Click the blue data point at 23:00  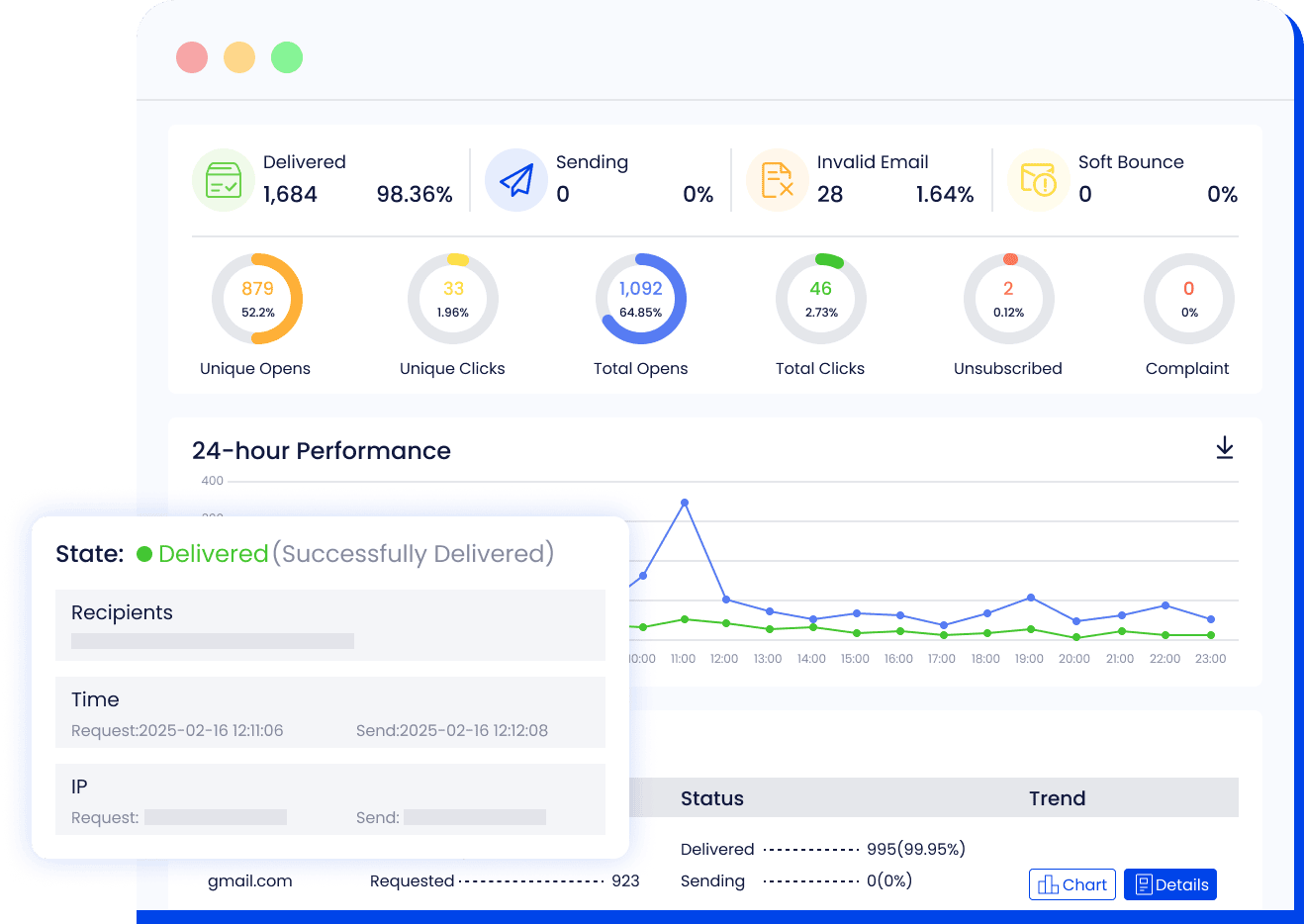1211,619
